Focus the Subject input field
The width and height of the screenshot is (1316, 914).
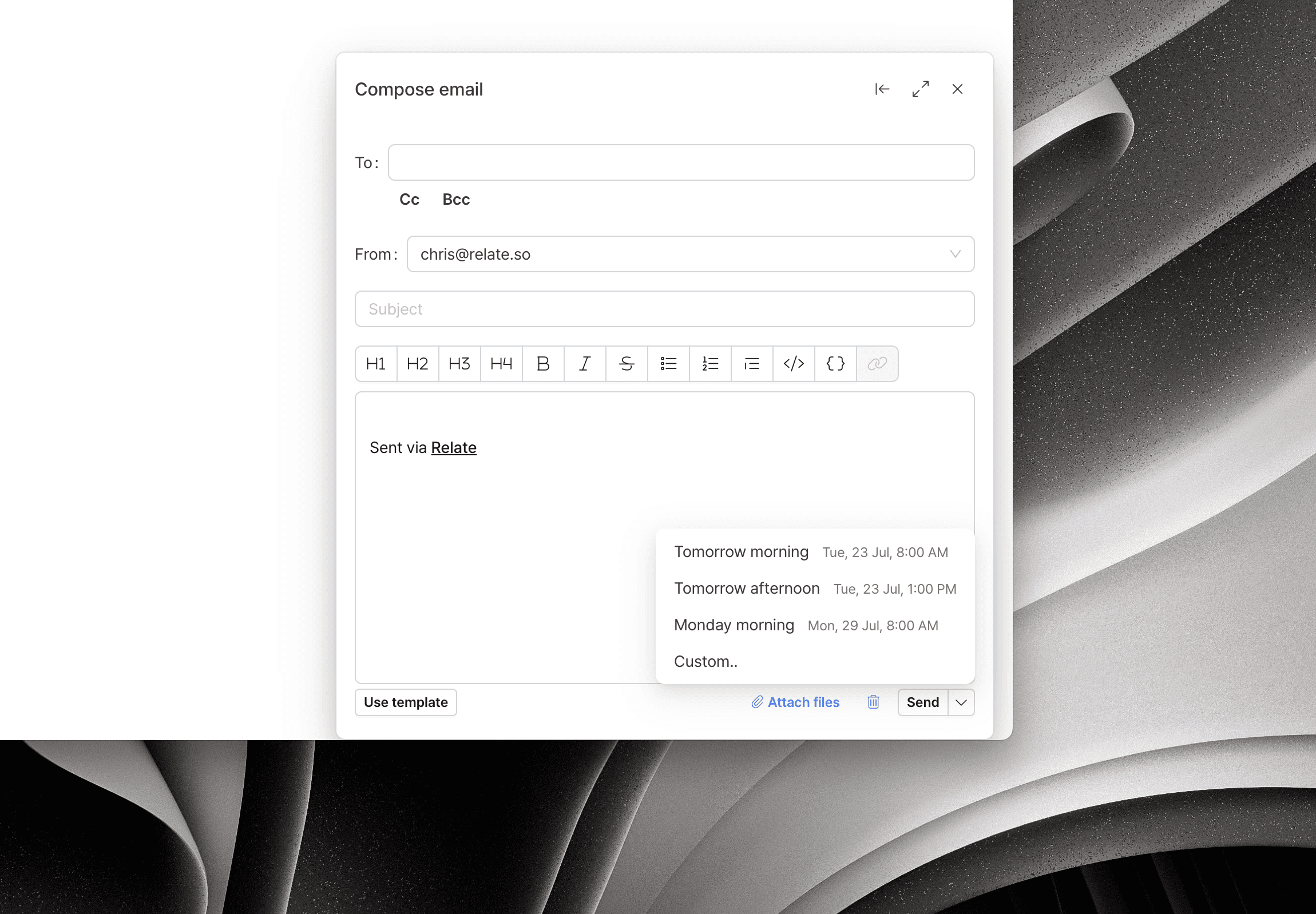664,309
